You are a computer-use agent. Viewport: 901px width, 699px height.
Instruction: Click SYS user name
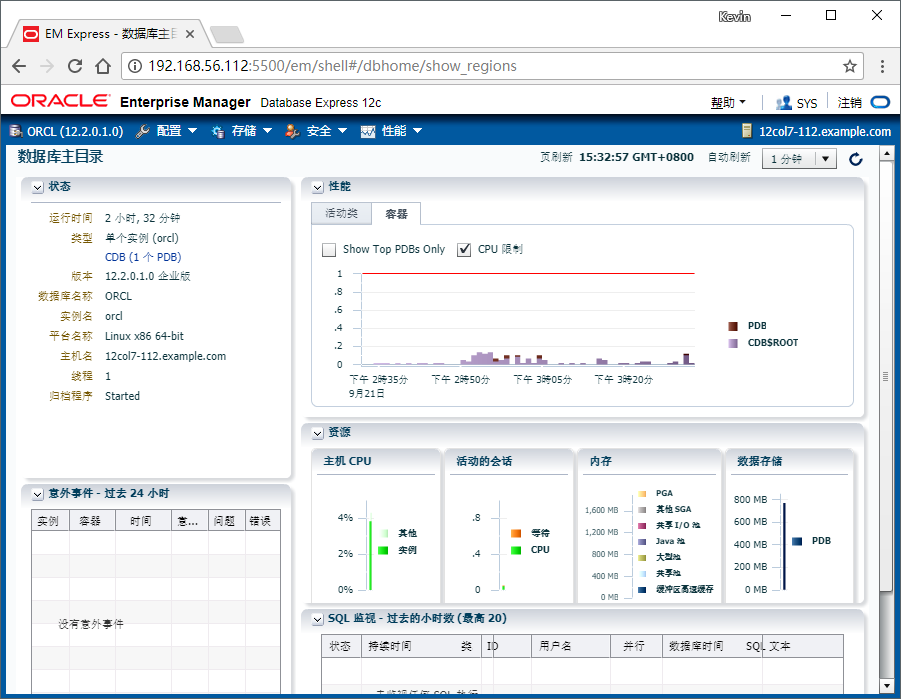(807, 103)
